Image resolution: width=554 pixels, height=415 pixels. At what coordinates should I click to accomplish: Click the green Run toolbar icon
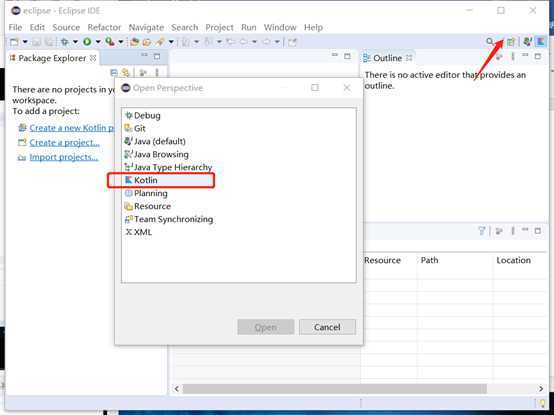pos(87,42)
